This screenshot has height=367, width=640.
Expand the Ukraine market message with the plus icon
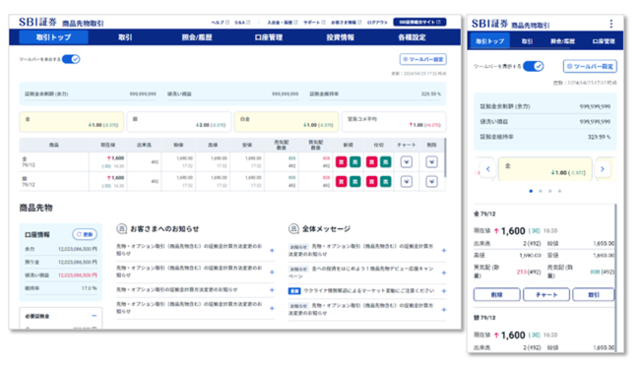444,291
